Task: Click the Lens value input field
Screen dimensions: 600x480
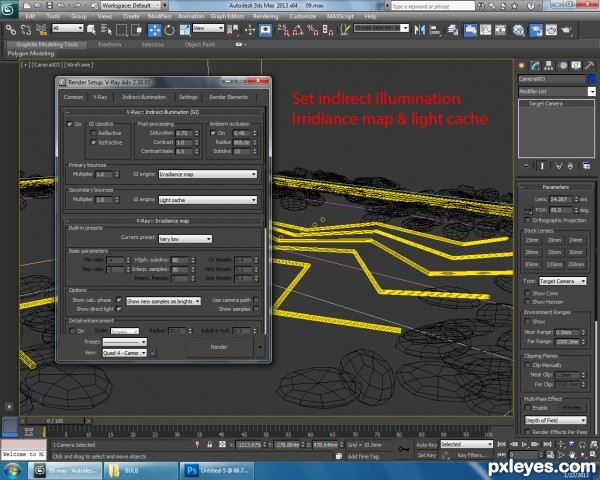Action: coord(561,199)
